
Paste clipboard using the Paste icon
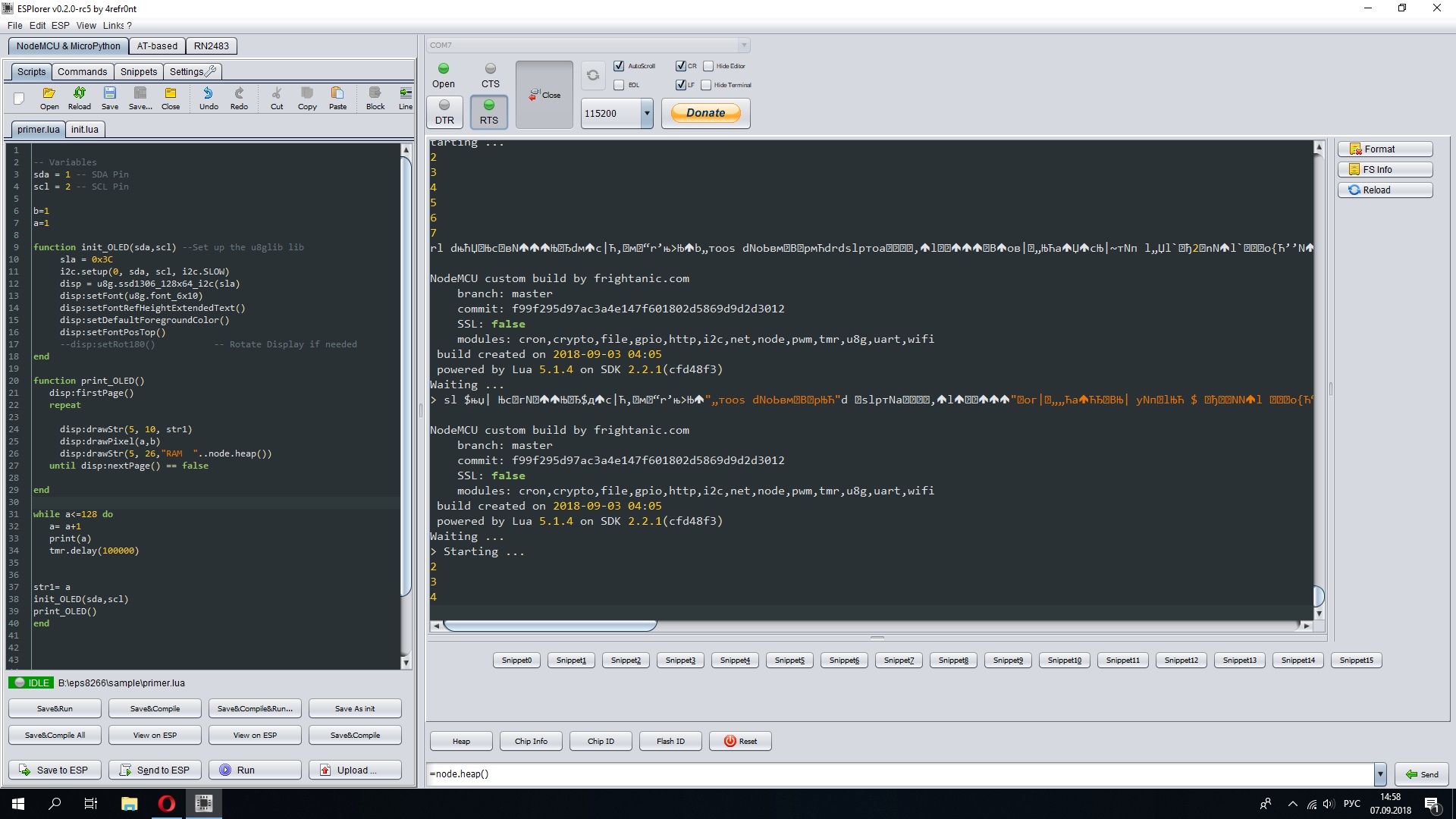(337, 98)
